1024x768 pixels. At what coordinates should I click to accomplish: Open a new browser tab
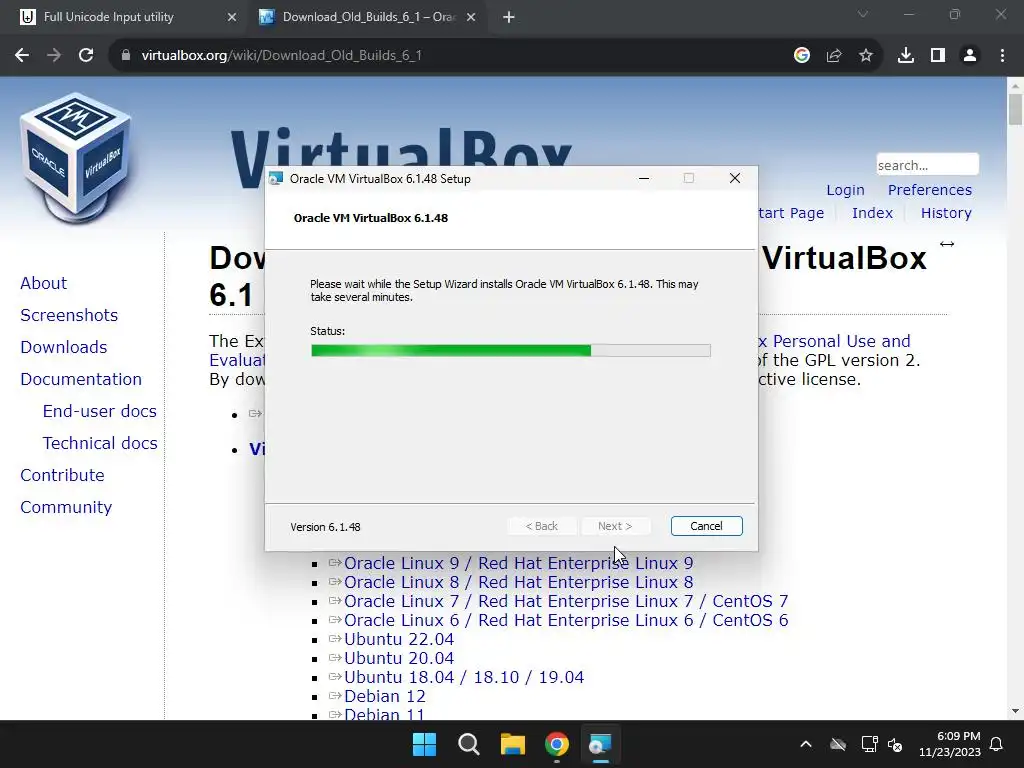coord(509,17)
